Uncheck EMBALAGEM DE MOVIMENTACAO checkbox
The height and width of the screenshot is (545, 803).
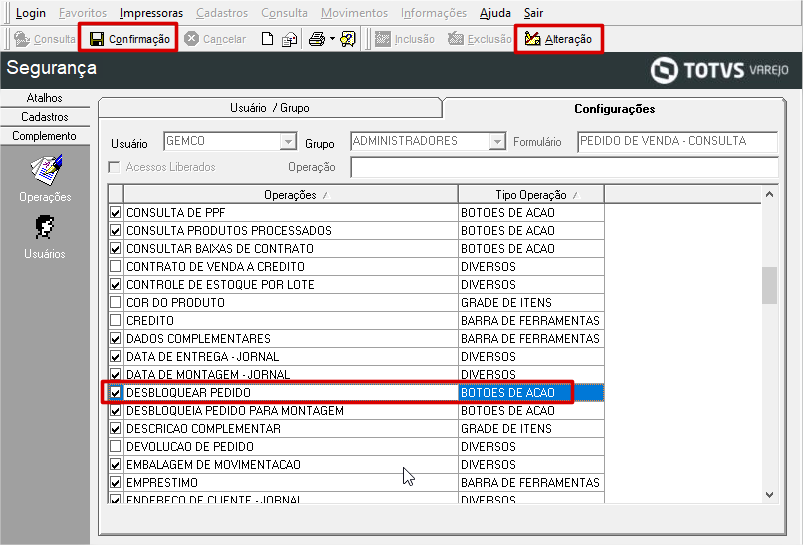pyautogui.click(x=116, y=465)
